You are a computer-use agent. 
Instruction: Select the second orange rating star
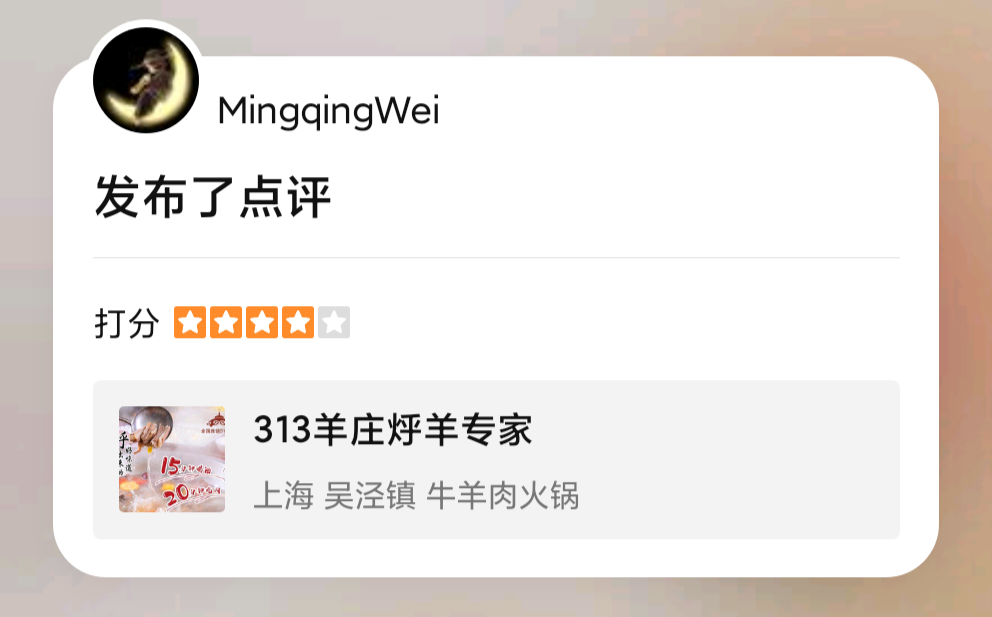(x=226, y=322)
